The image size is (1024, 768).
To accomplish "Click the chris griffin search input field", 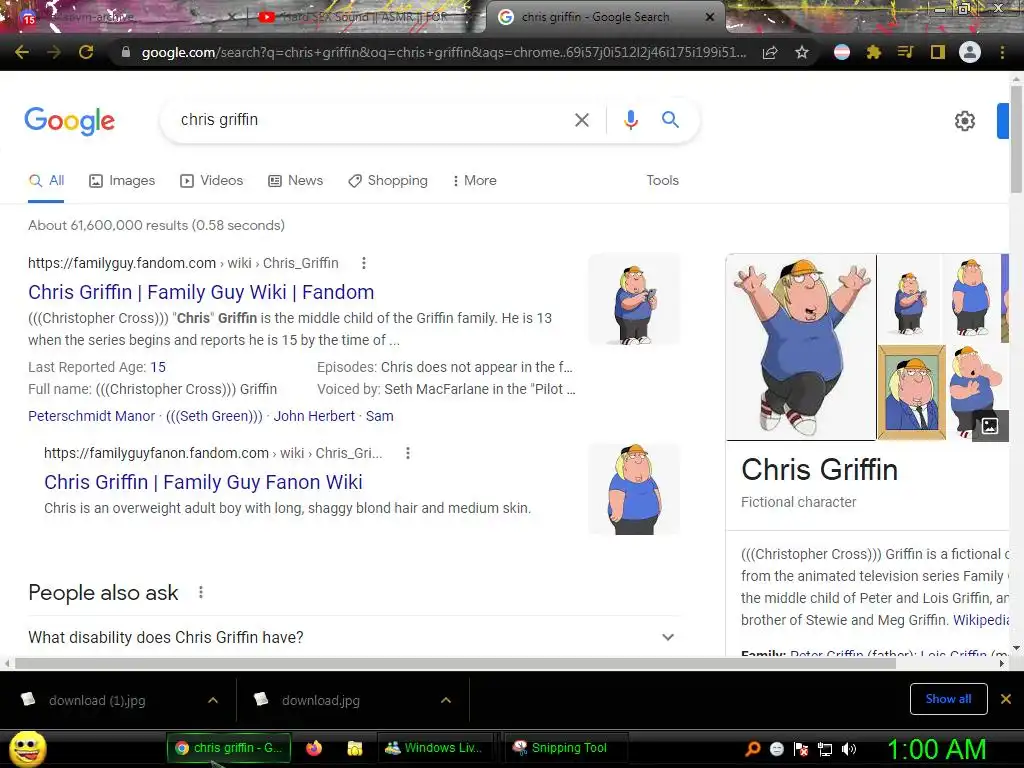I will pyautogui.click(x=366, y=120).
